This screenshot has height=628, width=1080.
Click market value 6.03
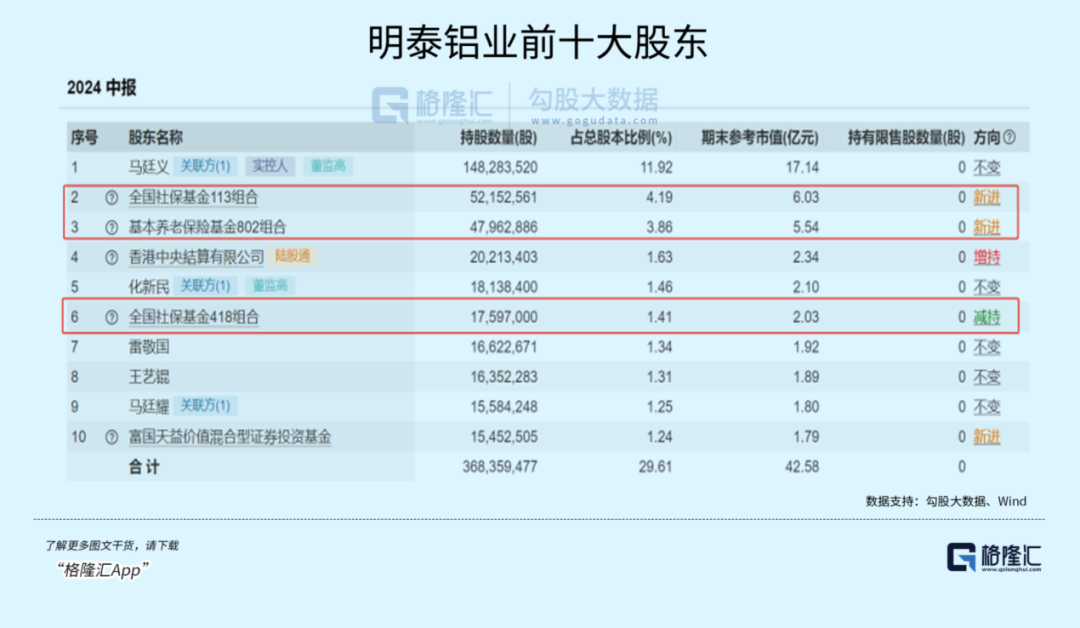pyautogui.click(x=806, y=198)
